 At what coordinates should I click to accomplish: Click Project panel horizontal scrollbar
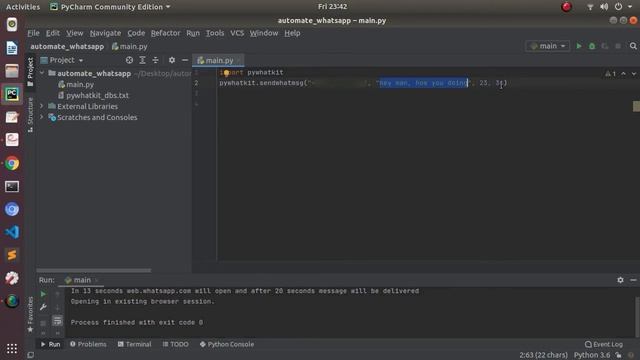click(x=93, y=270)
